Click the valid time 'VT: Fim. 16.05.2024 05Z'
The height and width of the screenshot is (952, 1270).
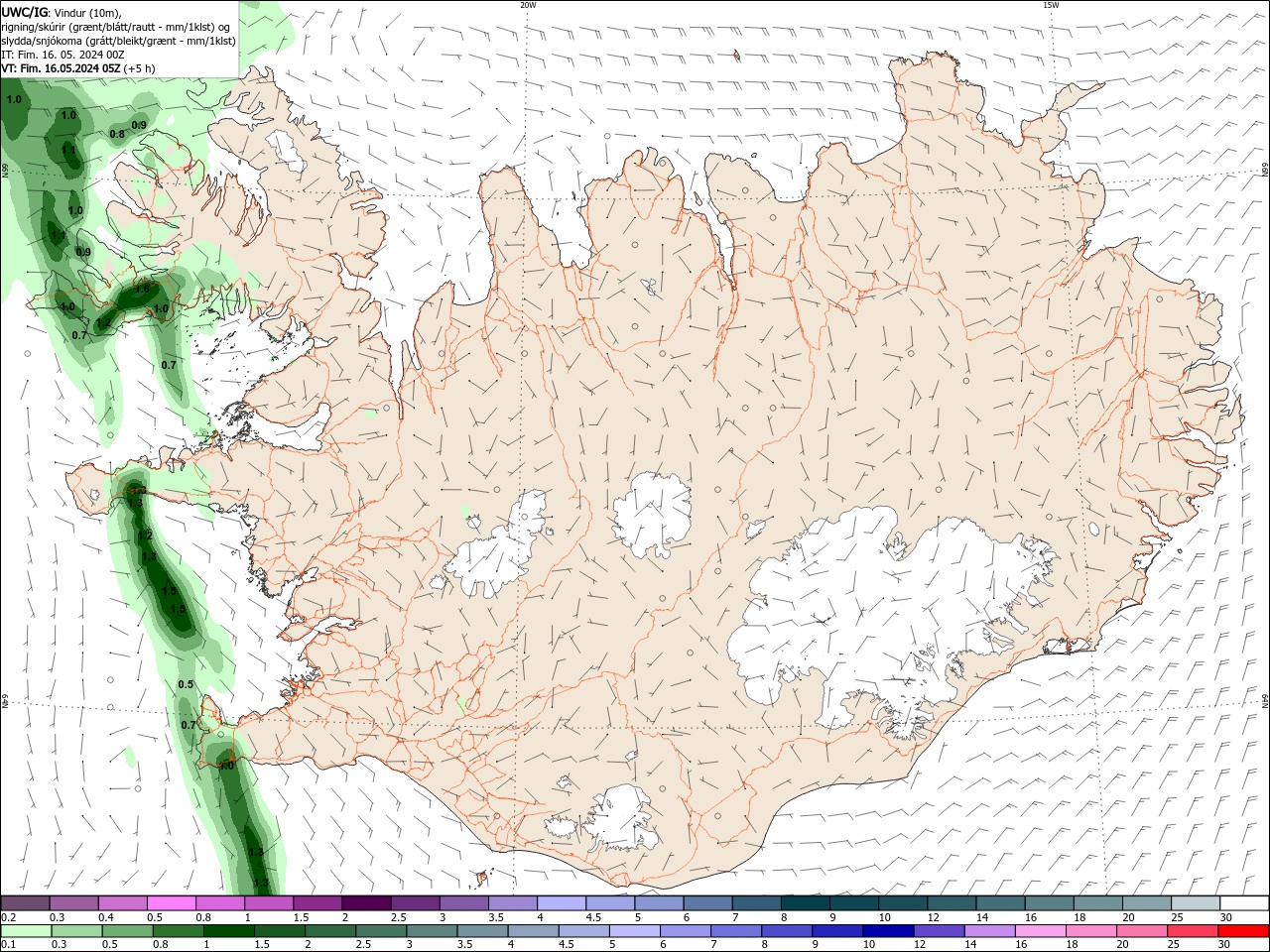point(62,68)
